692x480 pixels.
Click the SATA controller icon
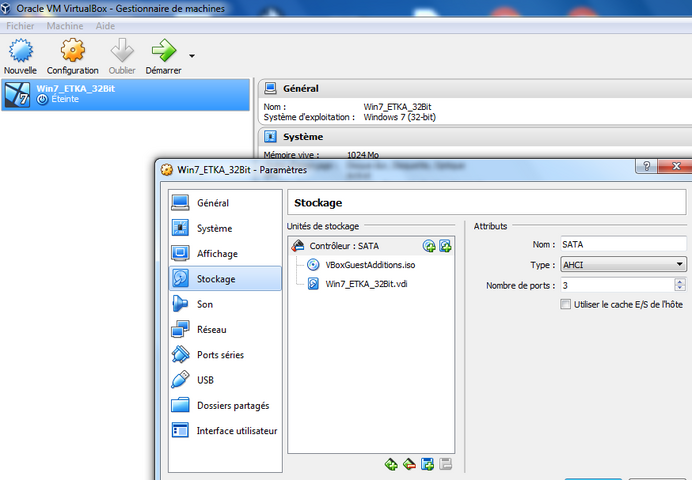pyautogui.click(x=298, y=246)
